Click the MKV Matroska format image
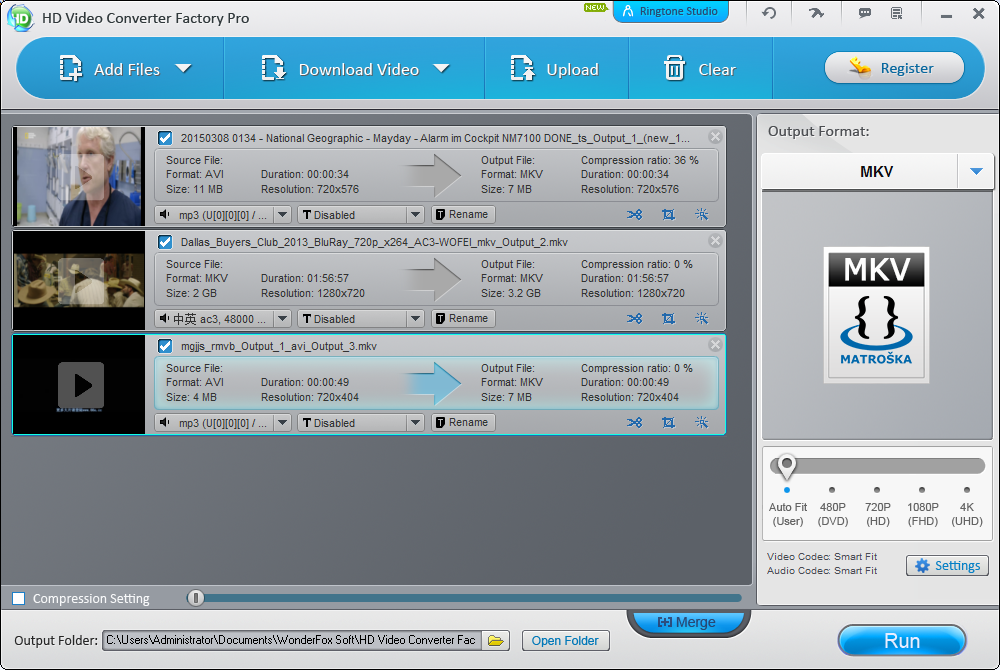 (x=876, y=315)
